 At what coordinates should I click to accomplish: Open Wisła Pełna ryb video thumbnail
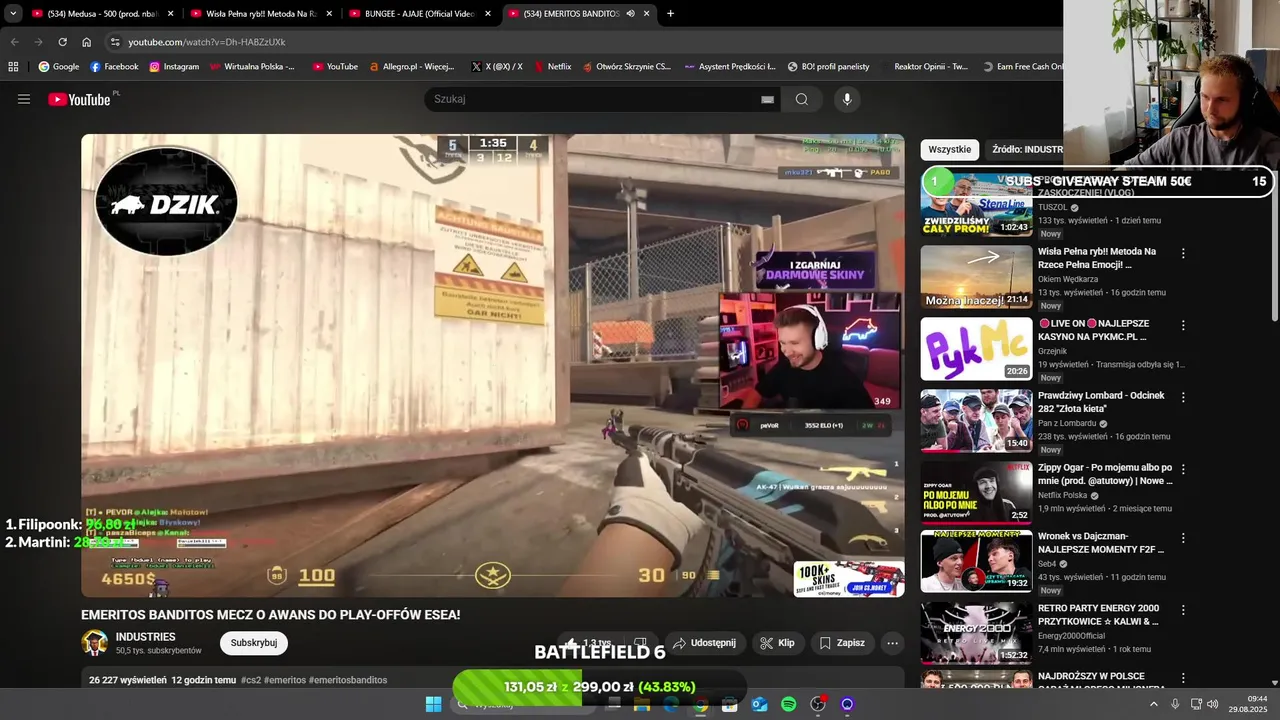[976, 277]
